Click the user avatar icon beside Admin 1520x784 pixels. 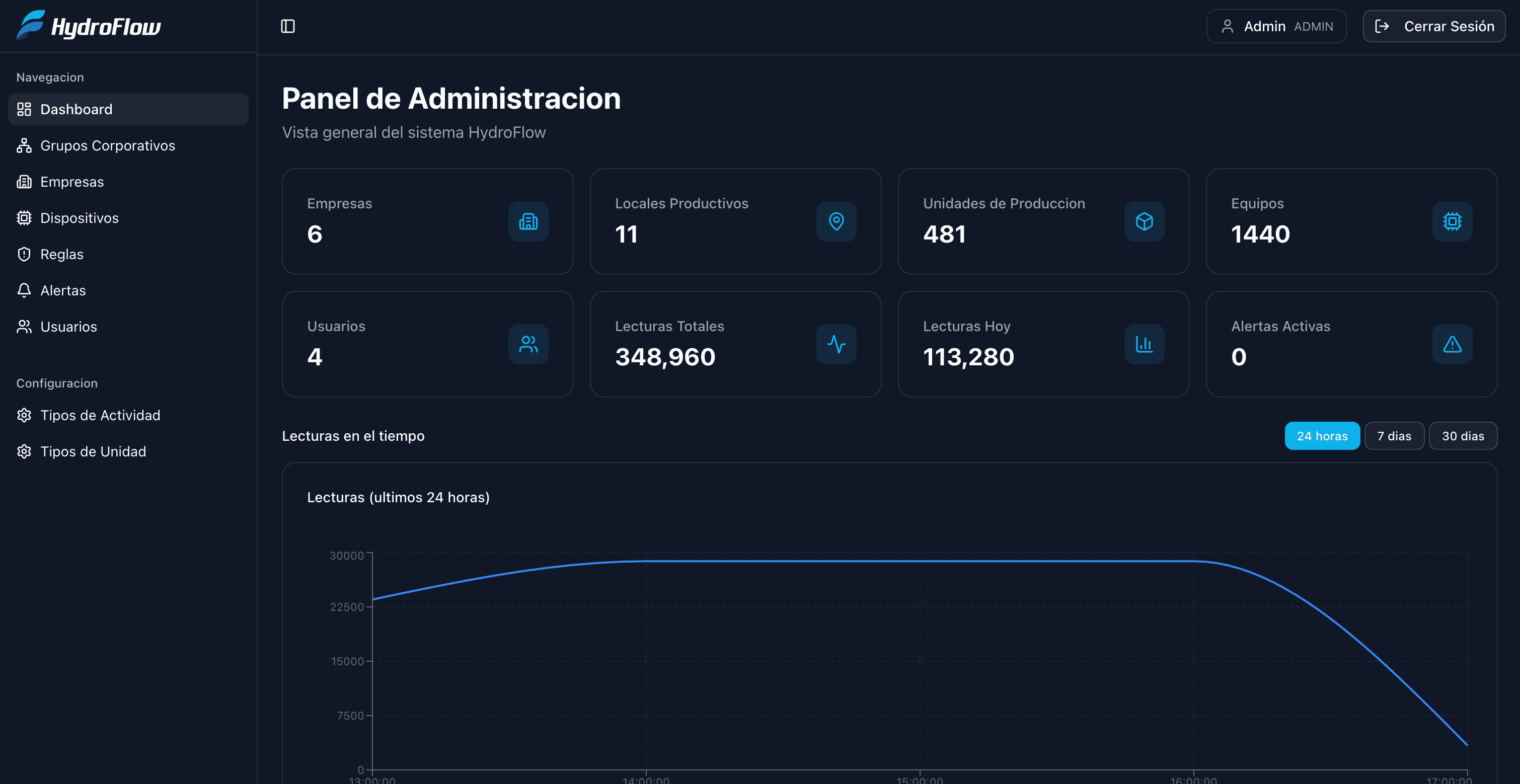(1228, 26)
